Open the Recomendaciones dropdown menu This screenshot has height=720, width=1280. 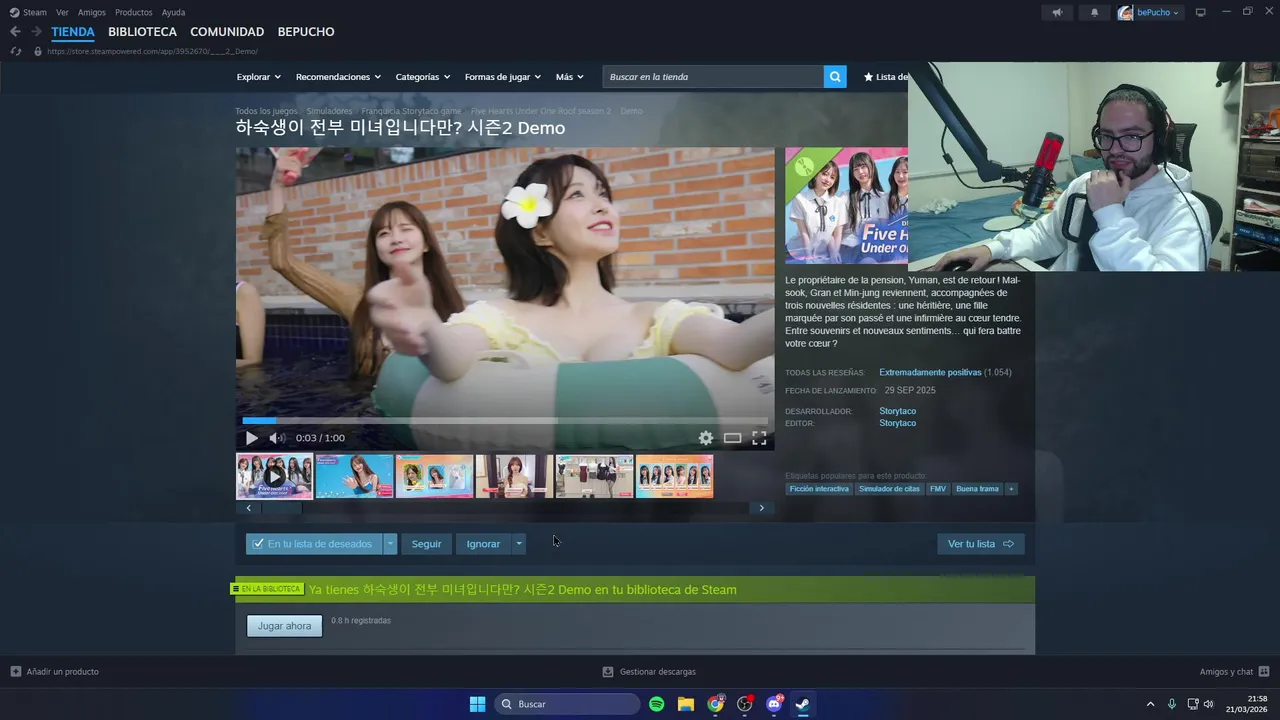[x=338, y=77]
